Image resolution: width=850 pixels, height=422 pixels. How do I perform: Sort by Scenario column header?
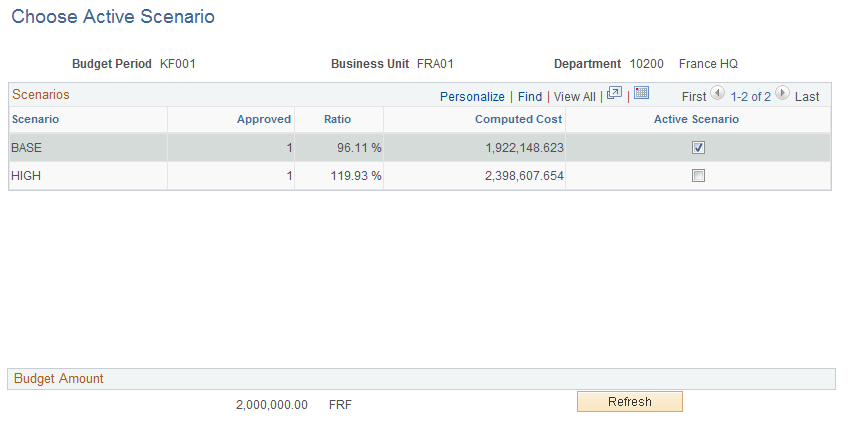(x=36, y=119)
